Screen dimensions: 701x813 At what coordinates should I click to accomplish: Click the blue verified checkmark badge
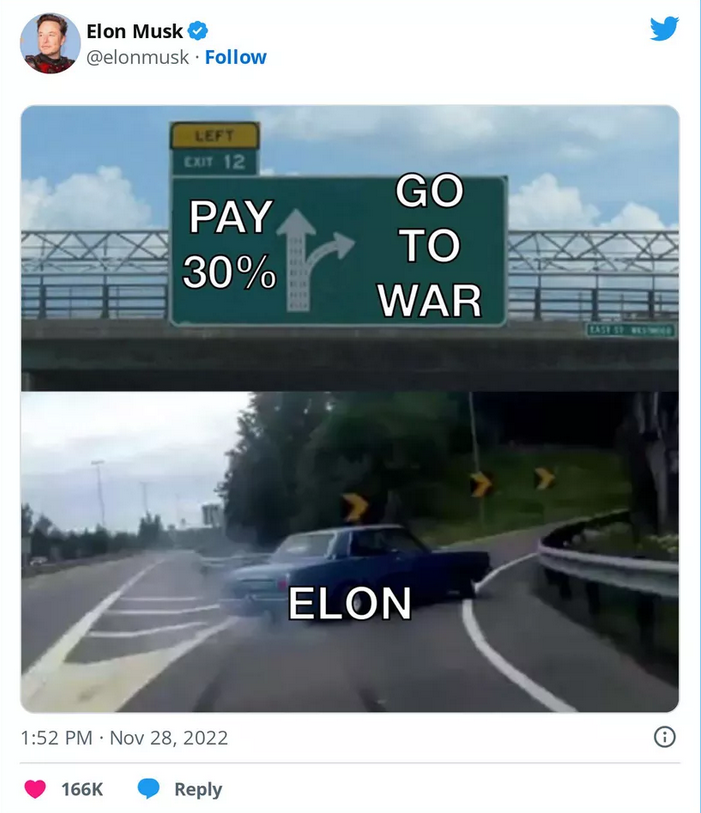pyautogui.click(x=198, y=31)
